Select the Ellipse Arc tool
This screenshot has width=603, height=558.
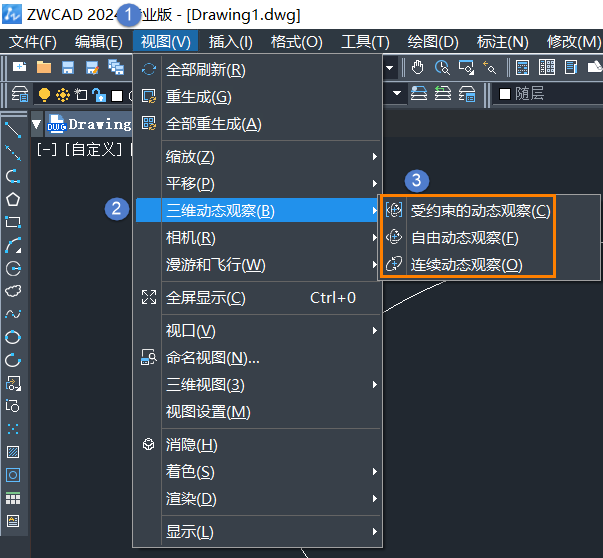coord(13,360)
